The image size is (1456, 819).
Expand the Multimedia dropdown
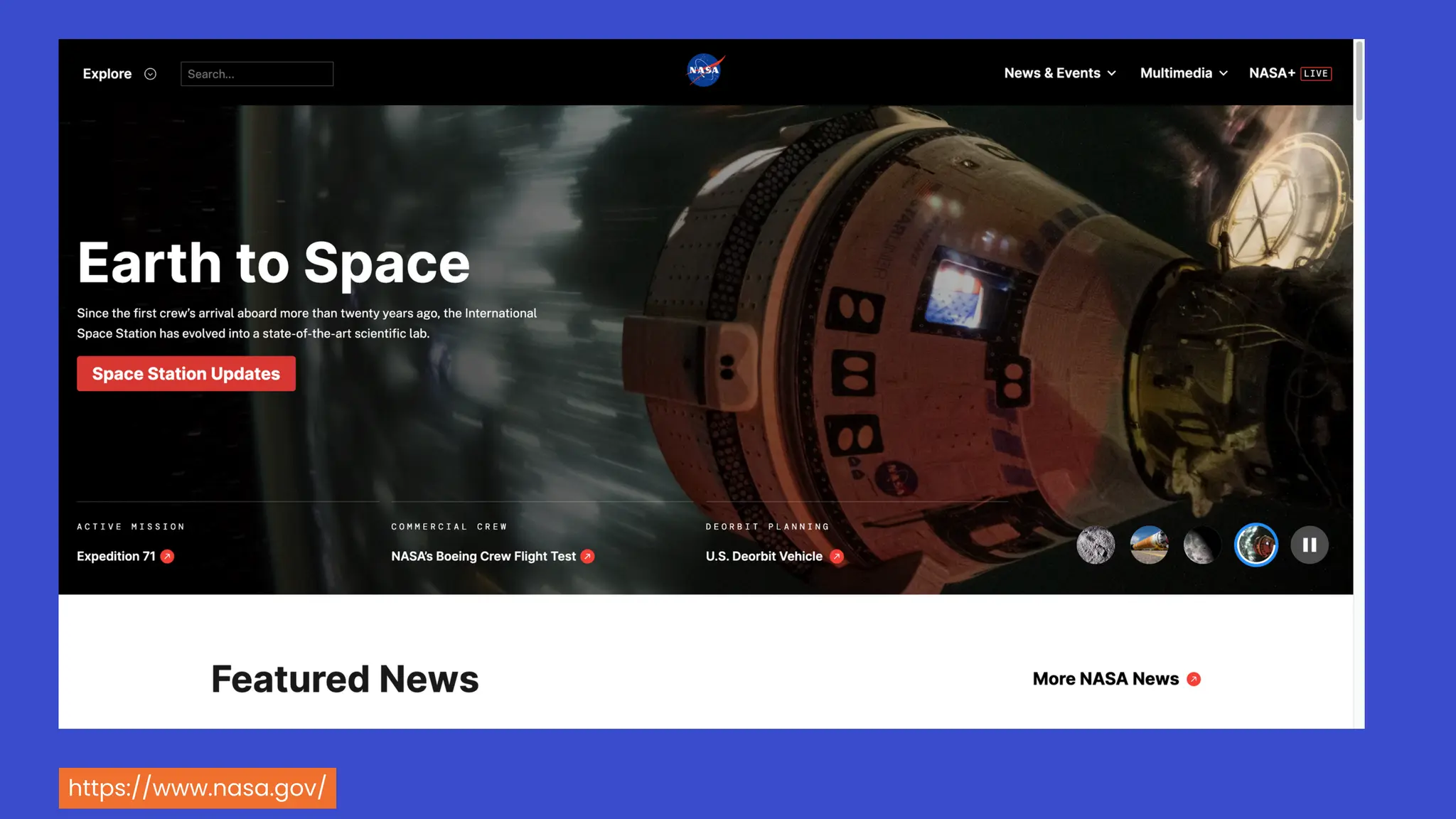tap(1184, 73)
